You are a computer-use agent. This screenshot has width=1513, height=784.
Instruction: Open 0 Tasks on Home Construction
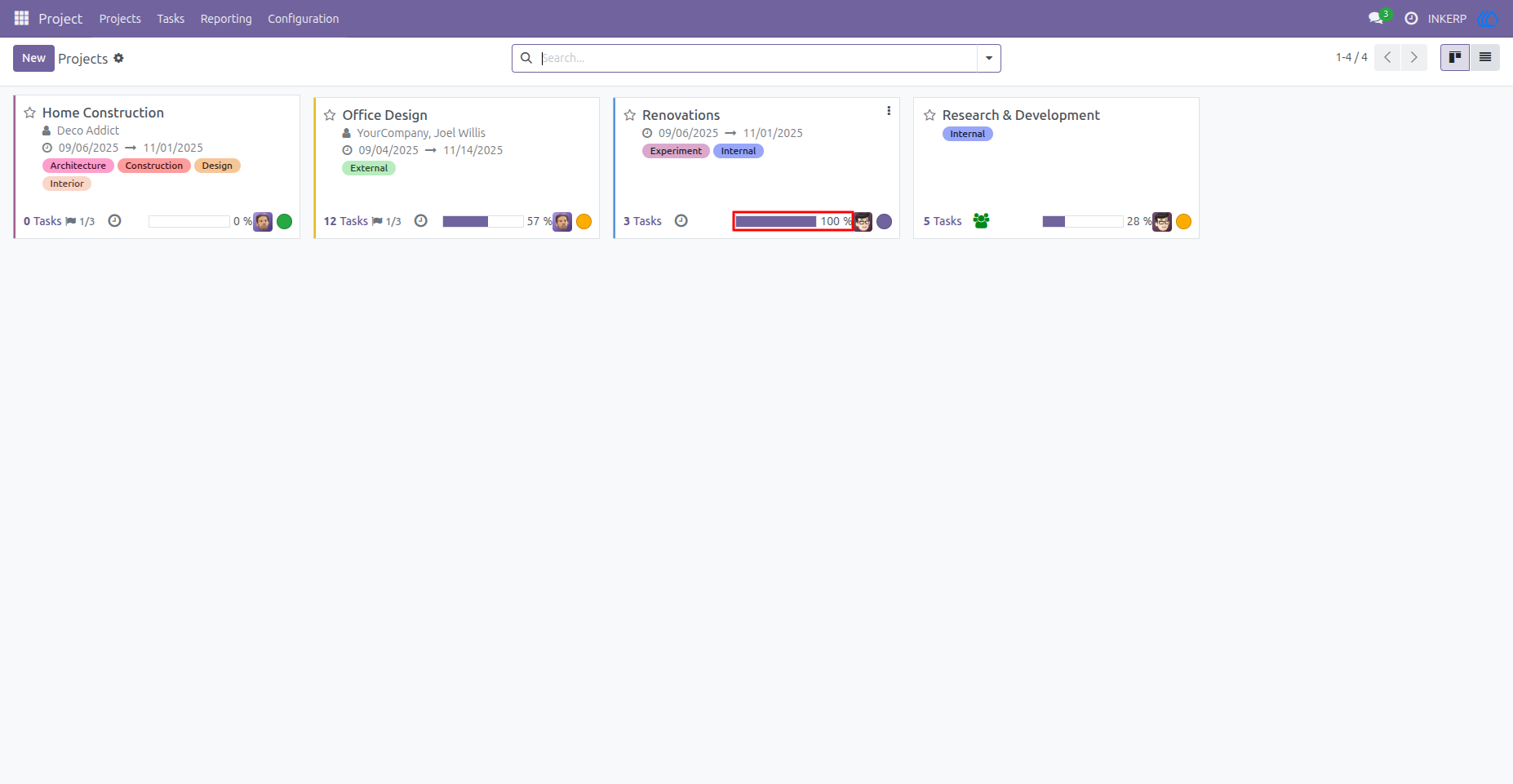coord(42,221)
